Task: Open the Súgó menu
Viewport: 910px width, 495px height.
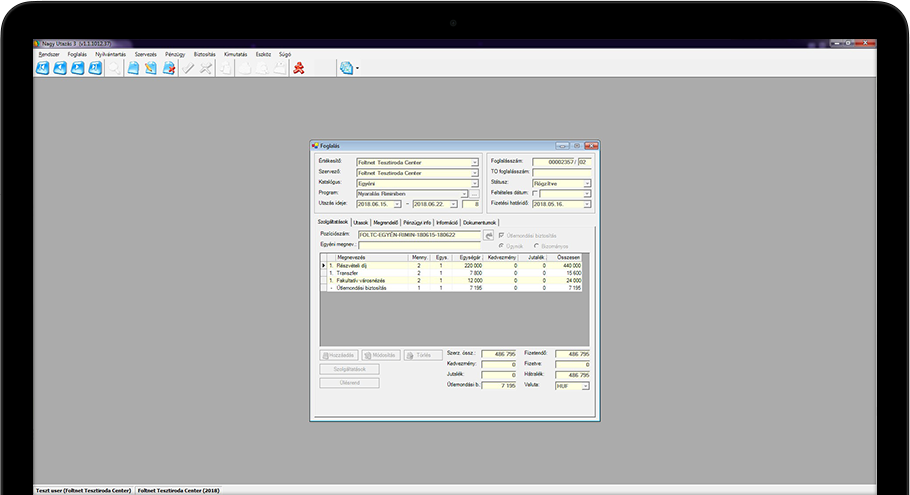Action: 285,54
